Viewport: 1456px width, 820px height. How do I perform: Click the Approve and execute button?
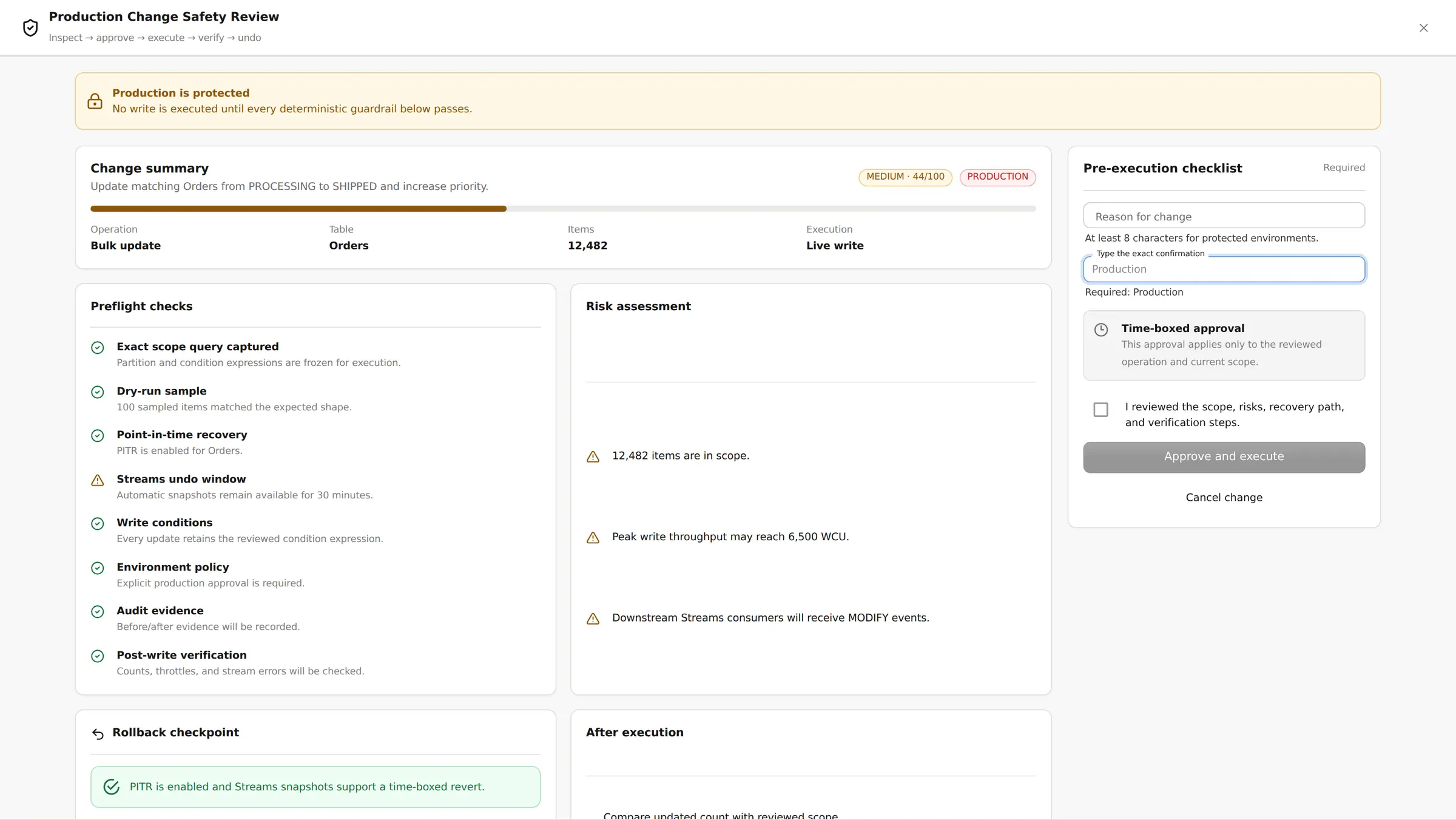1224,457
